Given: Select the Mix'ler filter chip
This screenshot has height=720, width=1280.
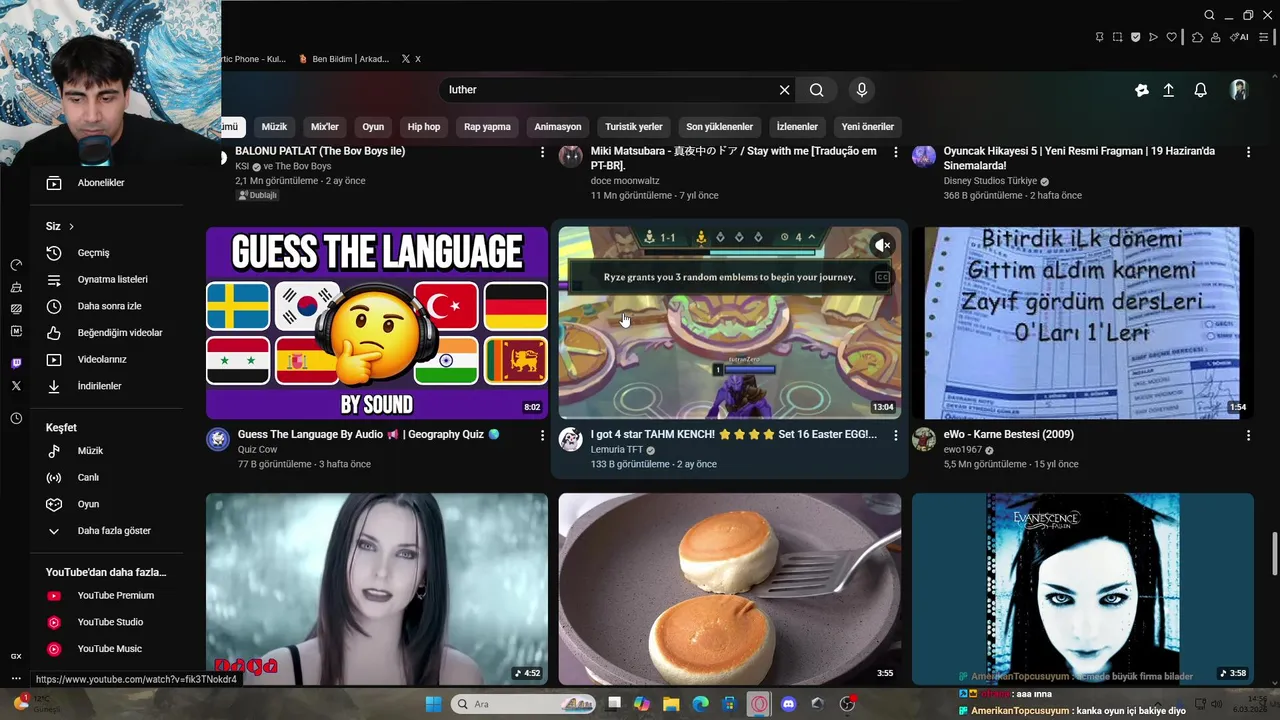Looking at the screenshot, I should point(325,127).
